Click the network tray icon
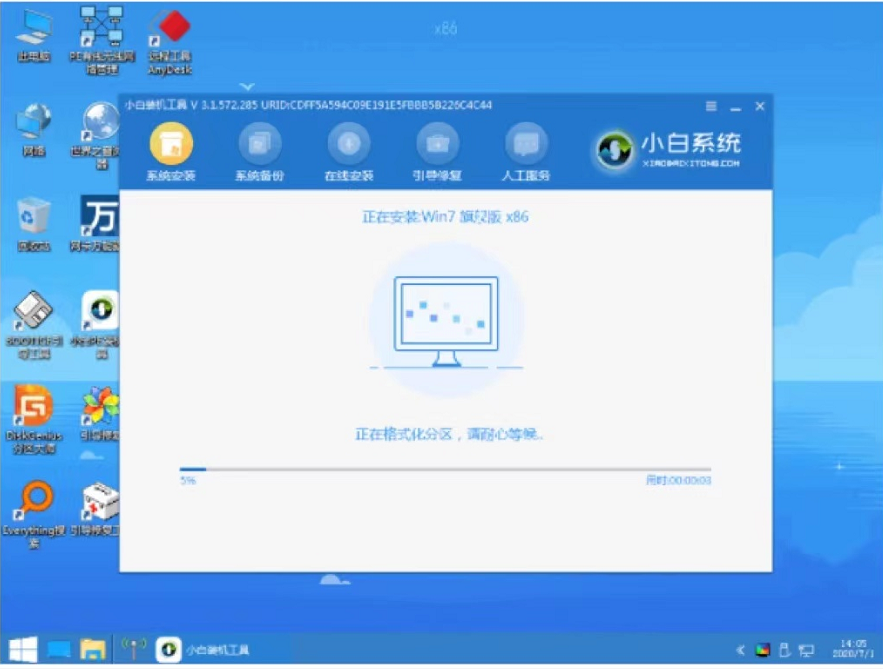Image resolution: width=883 pixels, height=669 pixels. [x=807, y=650]
